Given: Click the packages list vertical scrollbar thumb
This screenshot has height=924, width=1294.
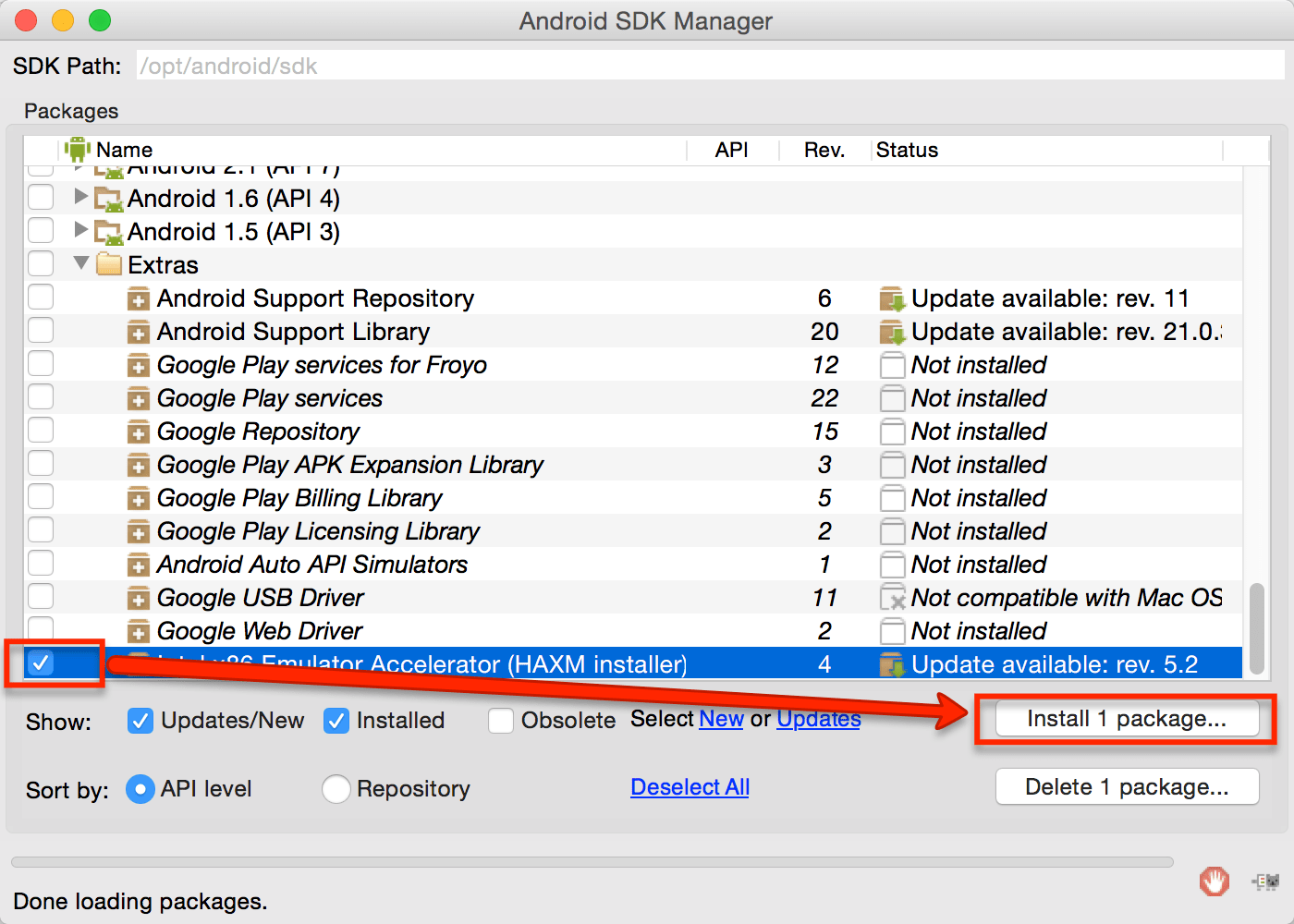Looking at the screenshot, I should (x=1256, y=628).
